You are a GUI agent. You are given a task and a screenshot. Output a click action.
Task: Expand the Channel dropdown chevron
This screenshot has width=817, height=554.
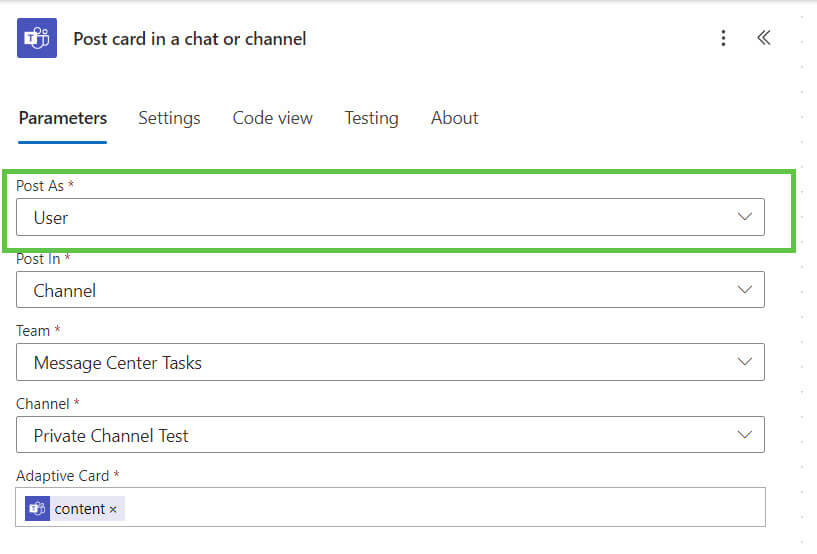pyautogui.click(x=745, y=435)
